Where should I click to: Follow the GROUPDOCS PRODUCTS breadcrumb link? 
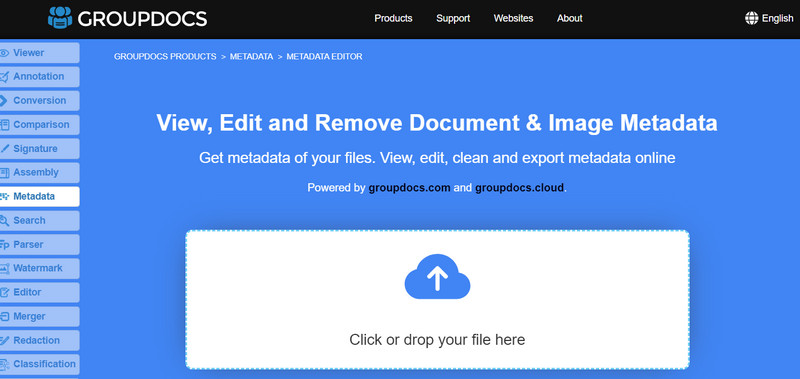click(165, 57)
